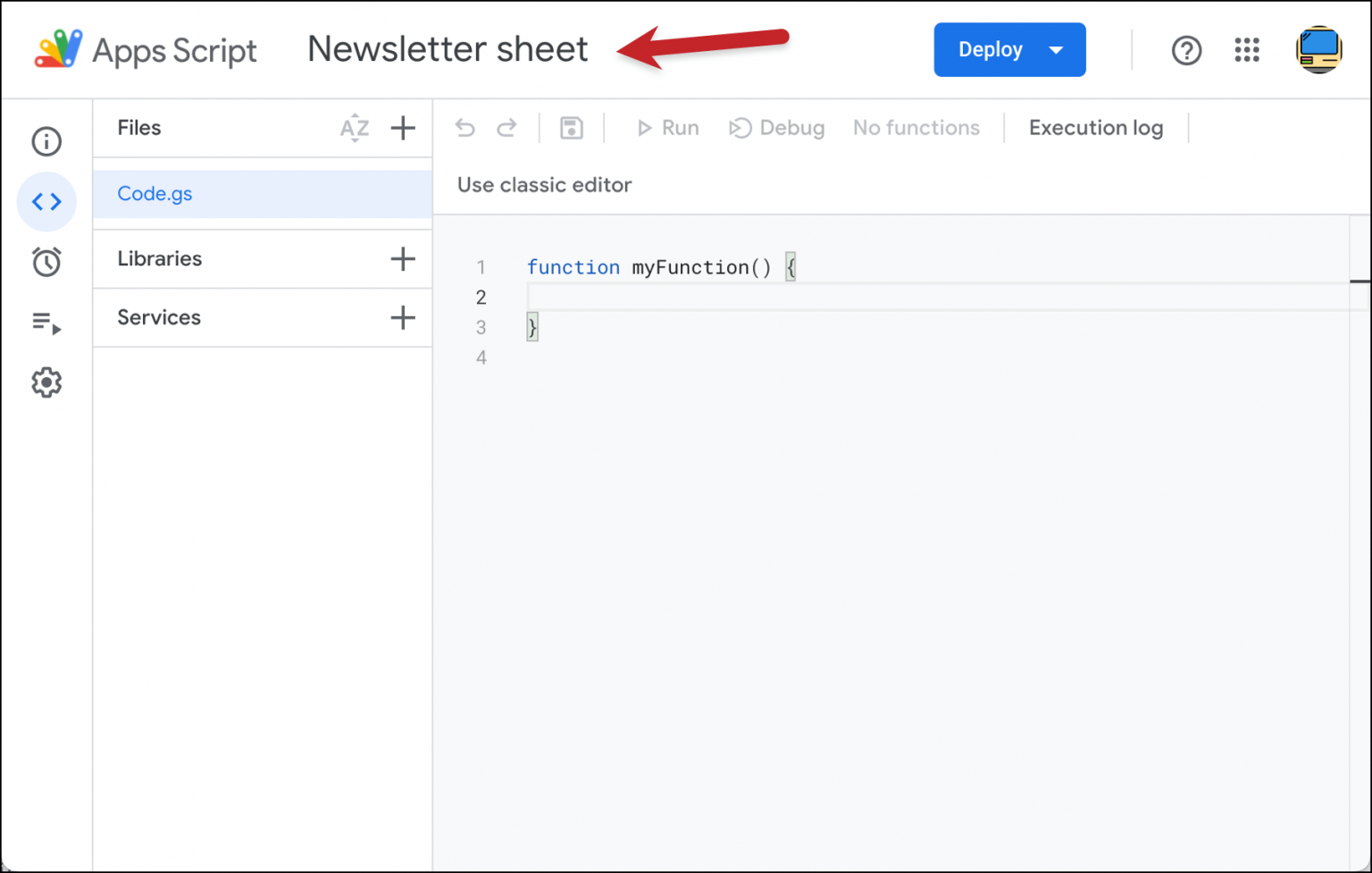Add a library with the plus icon
This screenshot has width=1372, height=873.
coord(403,258)
